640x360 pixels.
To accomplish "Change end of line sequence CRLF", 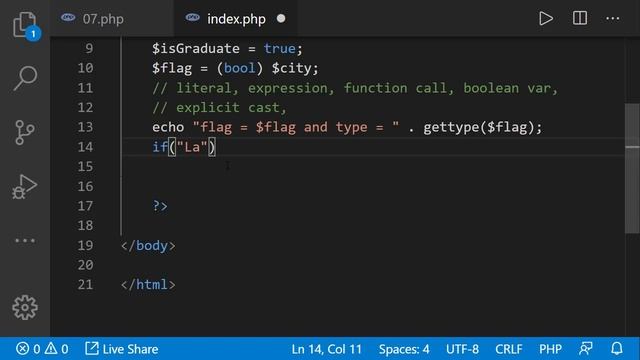I will (x=509, y=349).
